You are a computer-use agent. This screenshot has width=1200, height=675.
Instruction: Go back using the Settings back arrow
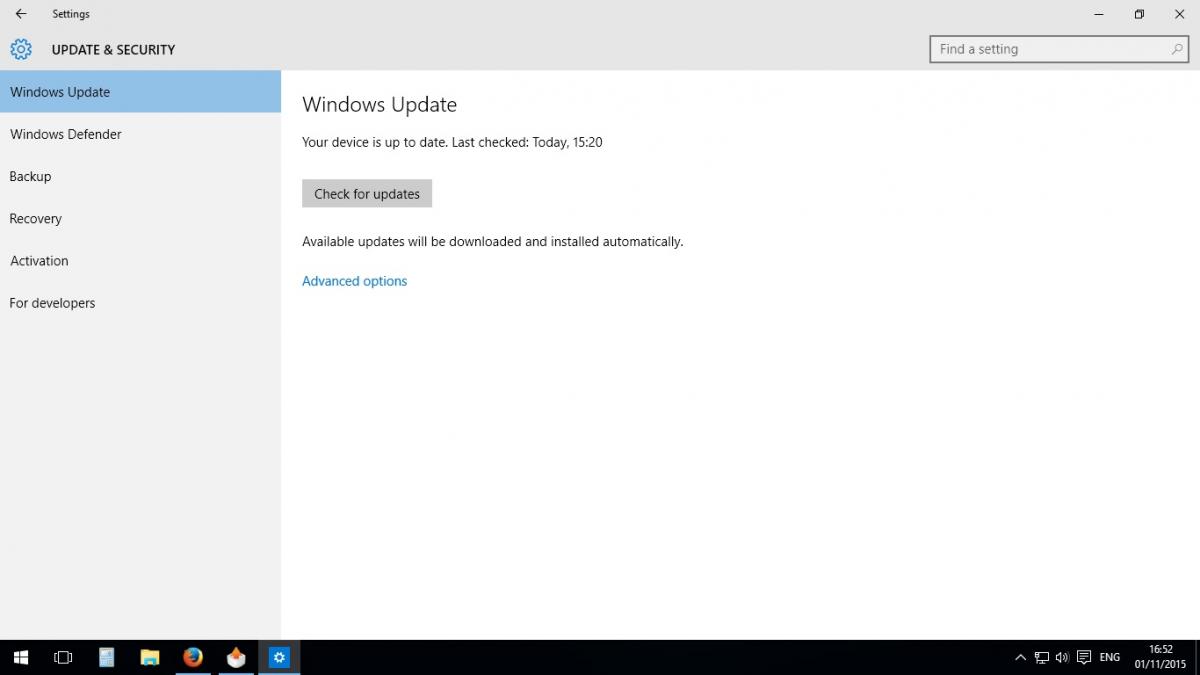coord(21,14)
